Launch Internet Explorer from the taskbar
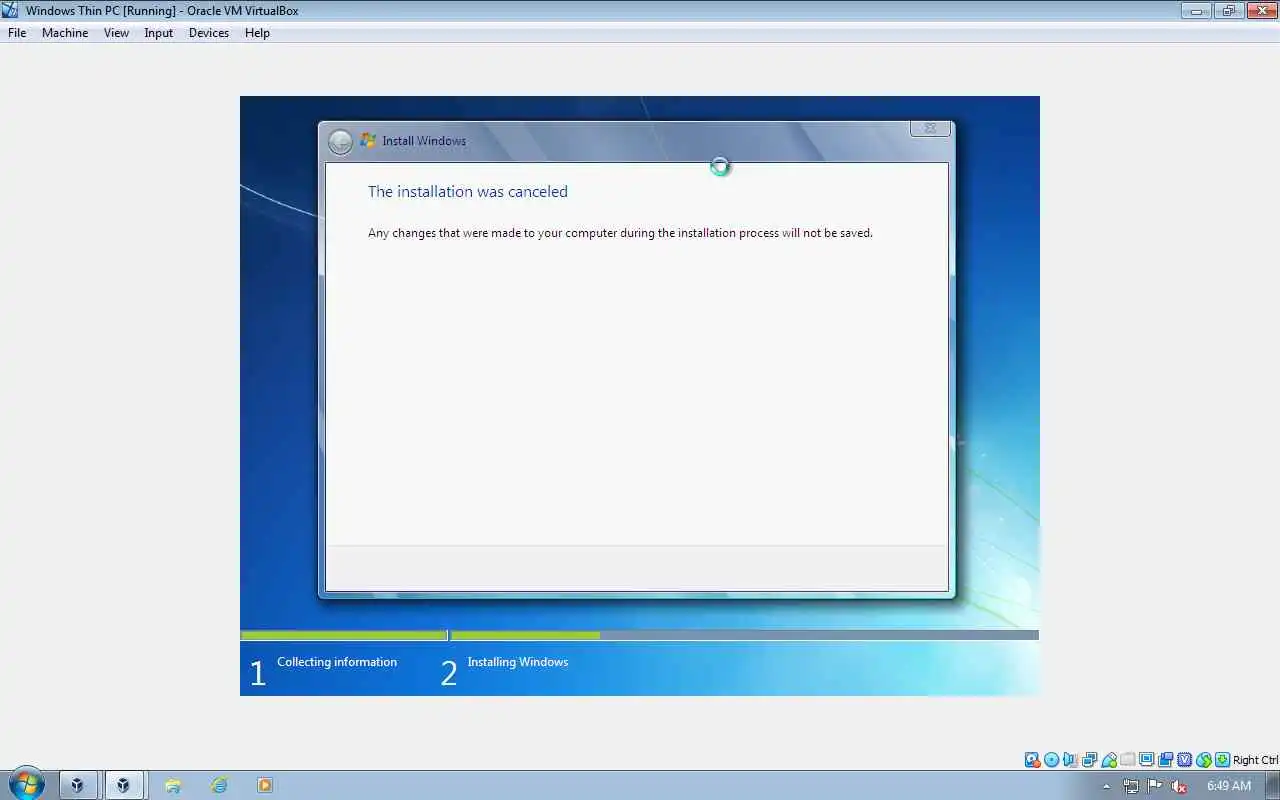The width and height of the screenshot is (1280, 800). 219,785
